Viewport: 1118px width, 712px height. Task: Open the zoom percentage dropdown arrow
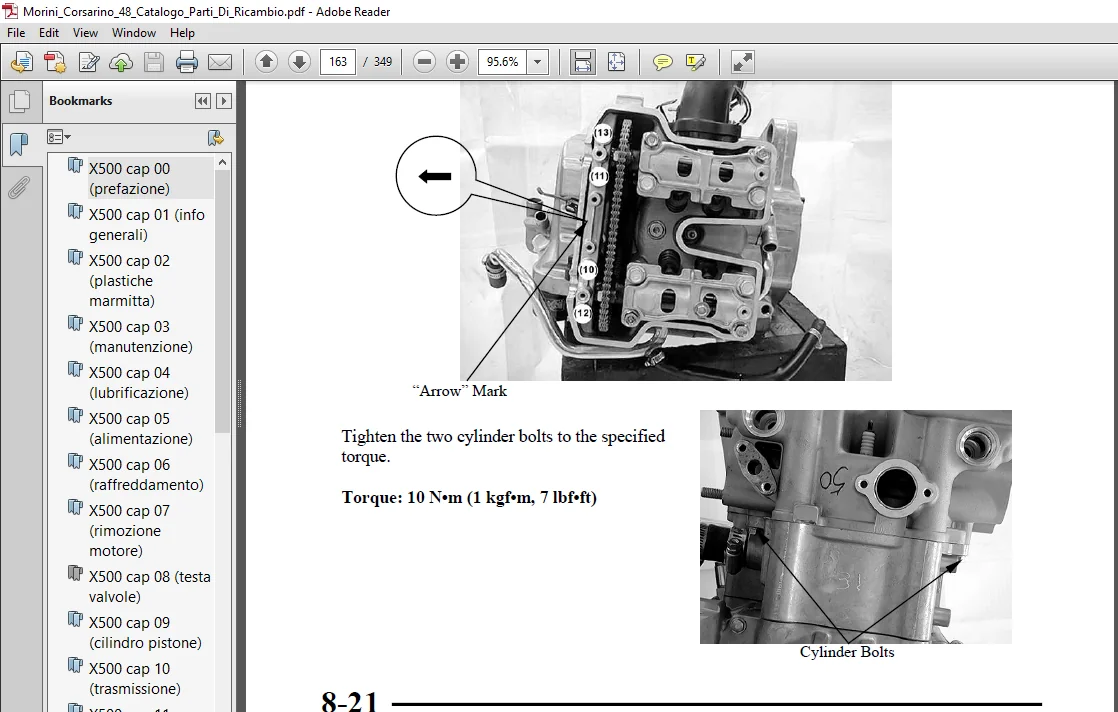[538, 62]
